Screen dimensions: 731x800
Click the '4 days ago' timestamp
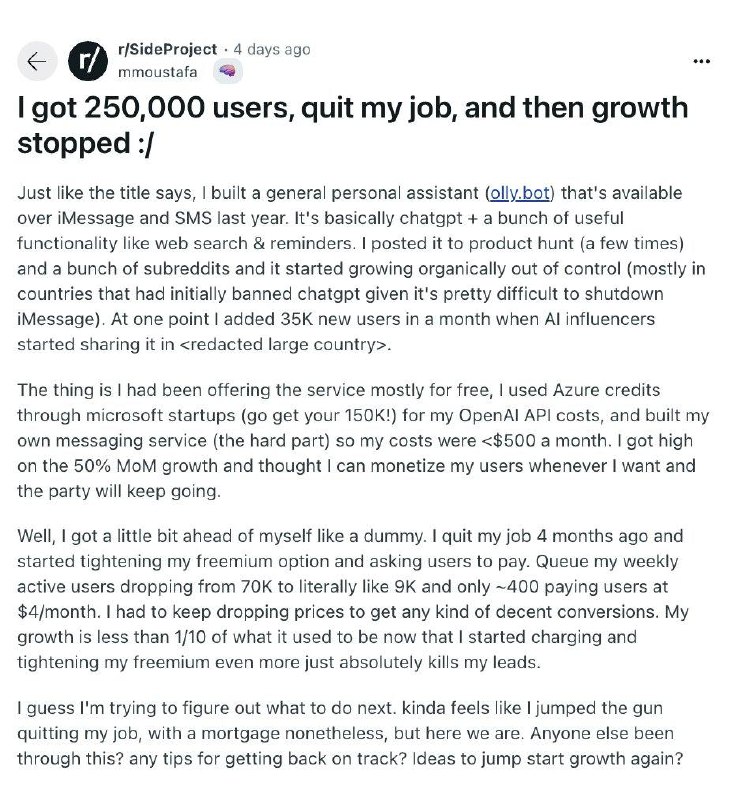tap(272, 50)
